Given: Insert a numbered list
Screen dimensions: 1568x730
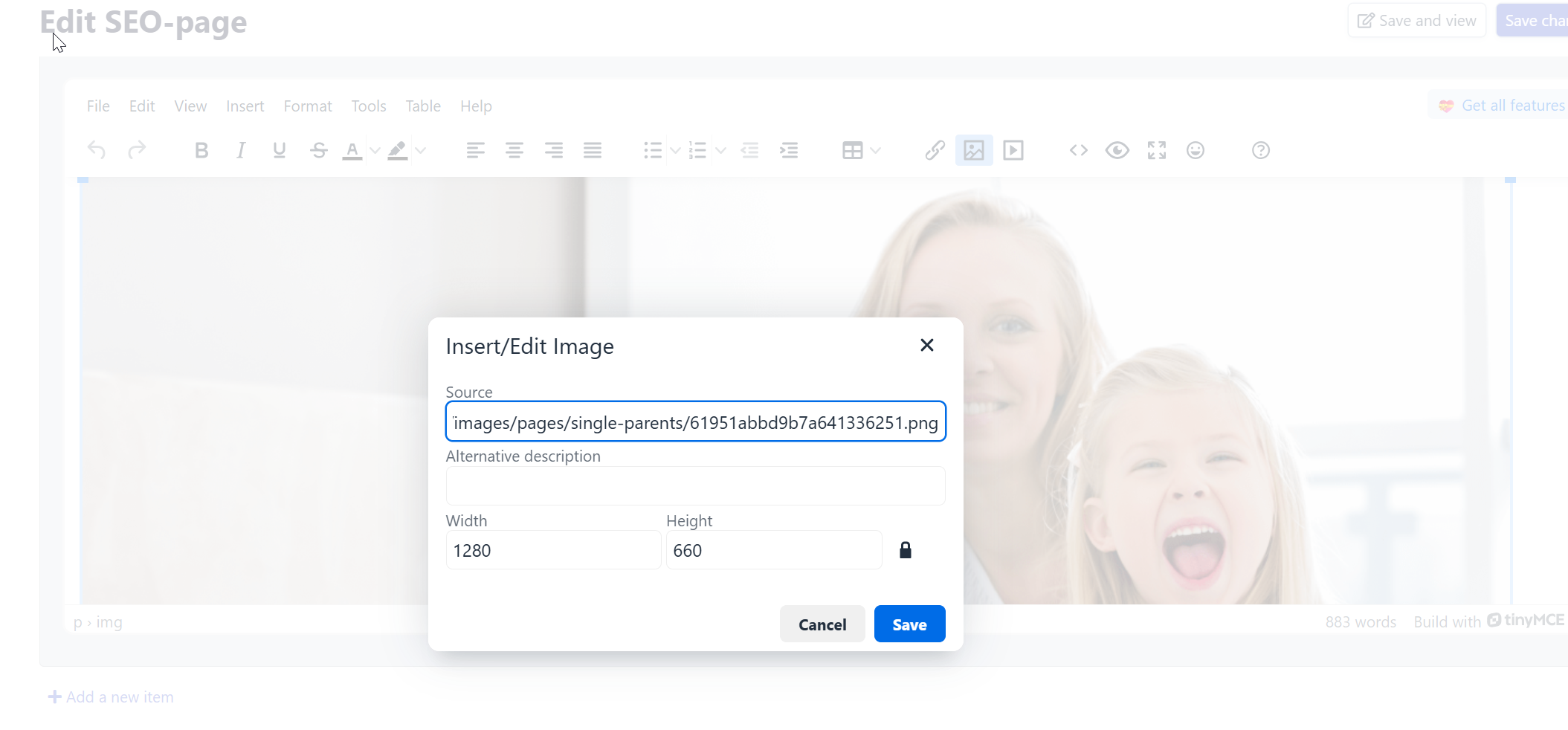Looking at the screenshot, I should click(697, 150).
